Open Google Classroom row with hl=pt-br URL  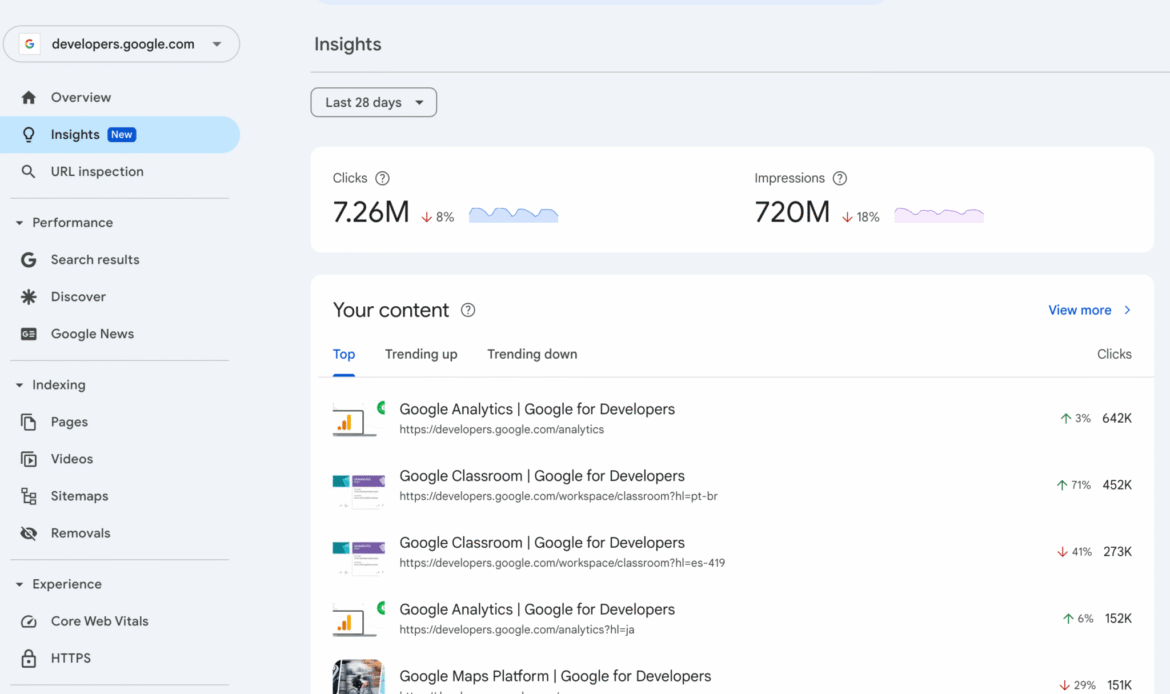pyautogui.click(x=732, y=485)
